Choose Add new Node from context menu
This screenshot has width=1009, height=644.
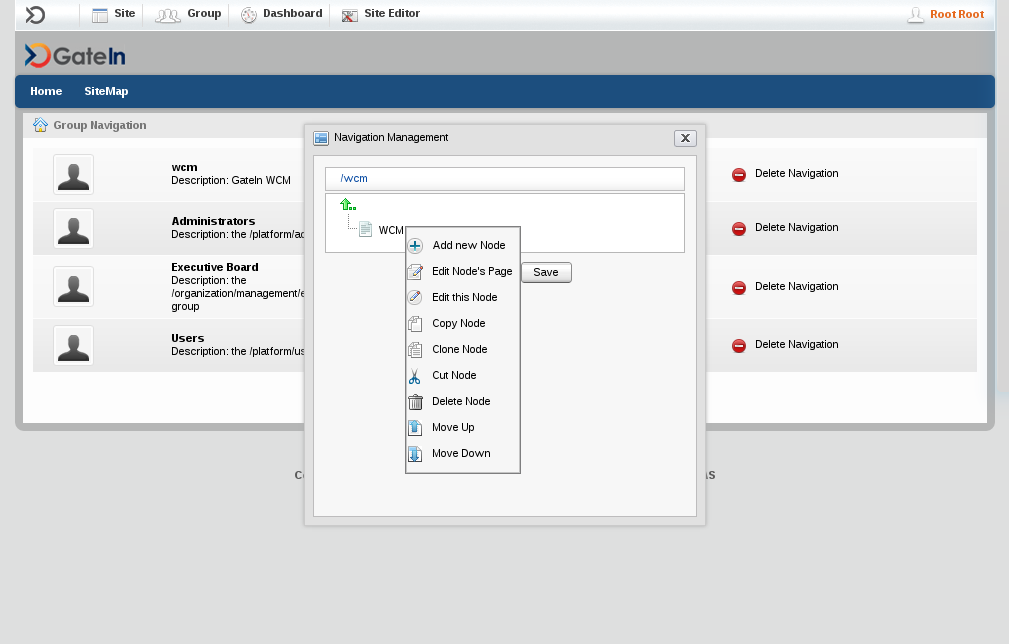468,245
